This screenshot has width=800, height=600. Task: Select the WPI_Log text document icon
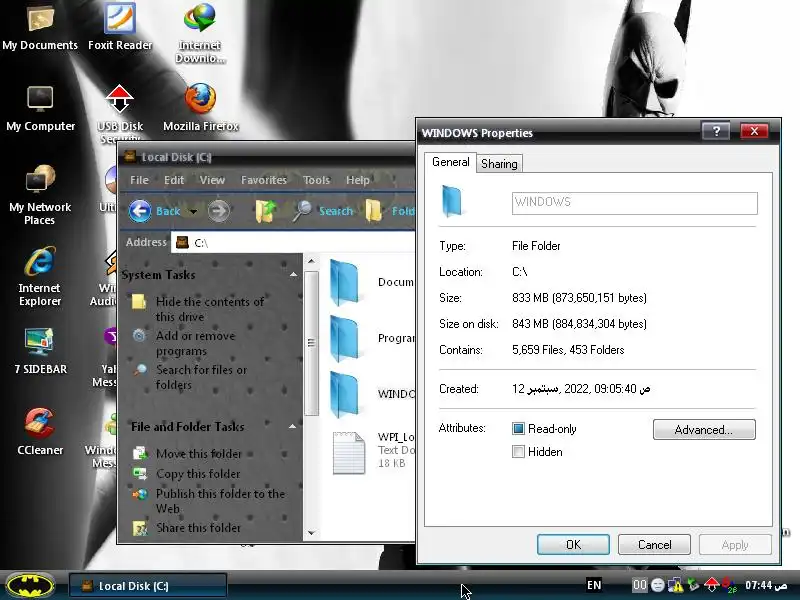[x=349, y=453]
